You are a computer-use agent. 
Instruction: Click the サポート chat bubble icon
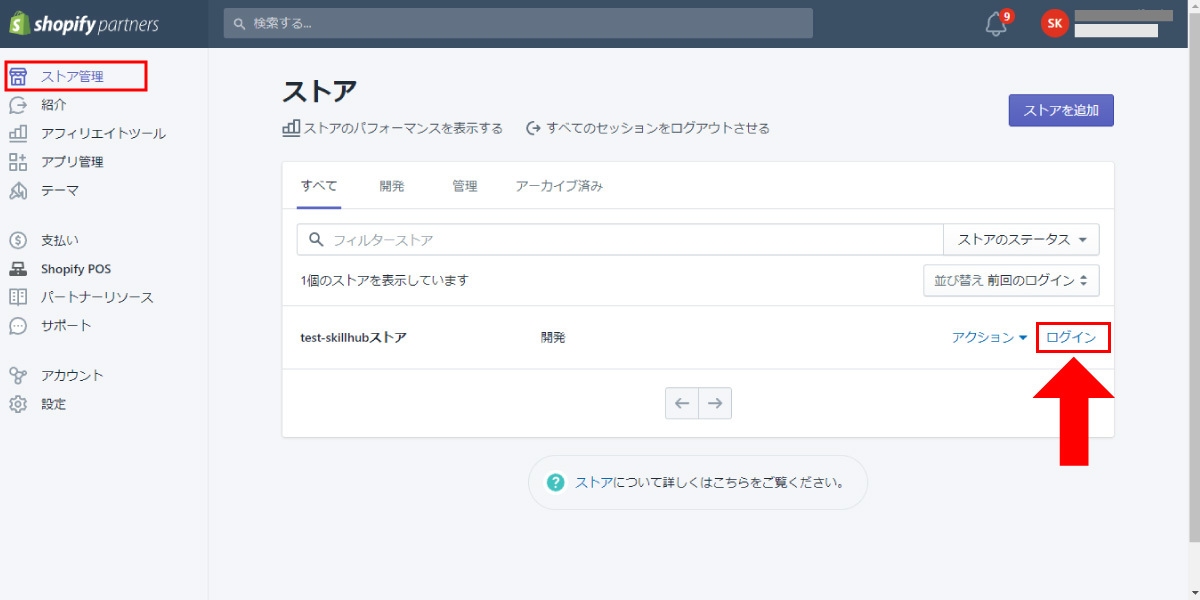18,326
